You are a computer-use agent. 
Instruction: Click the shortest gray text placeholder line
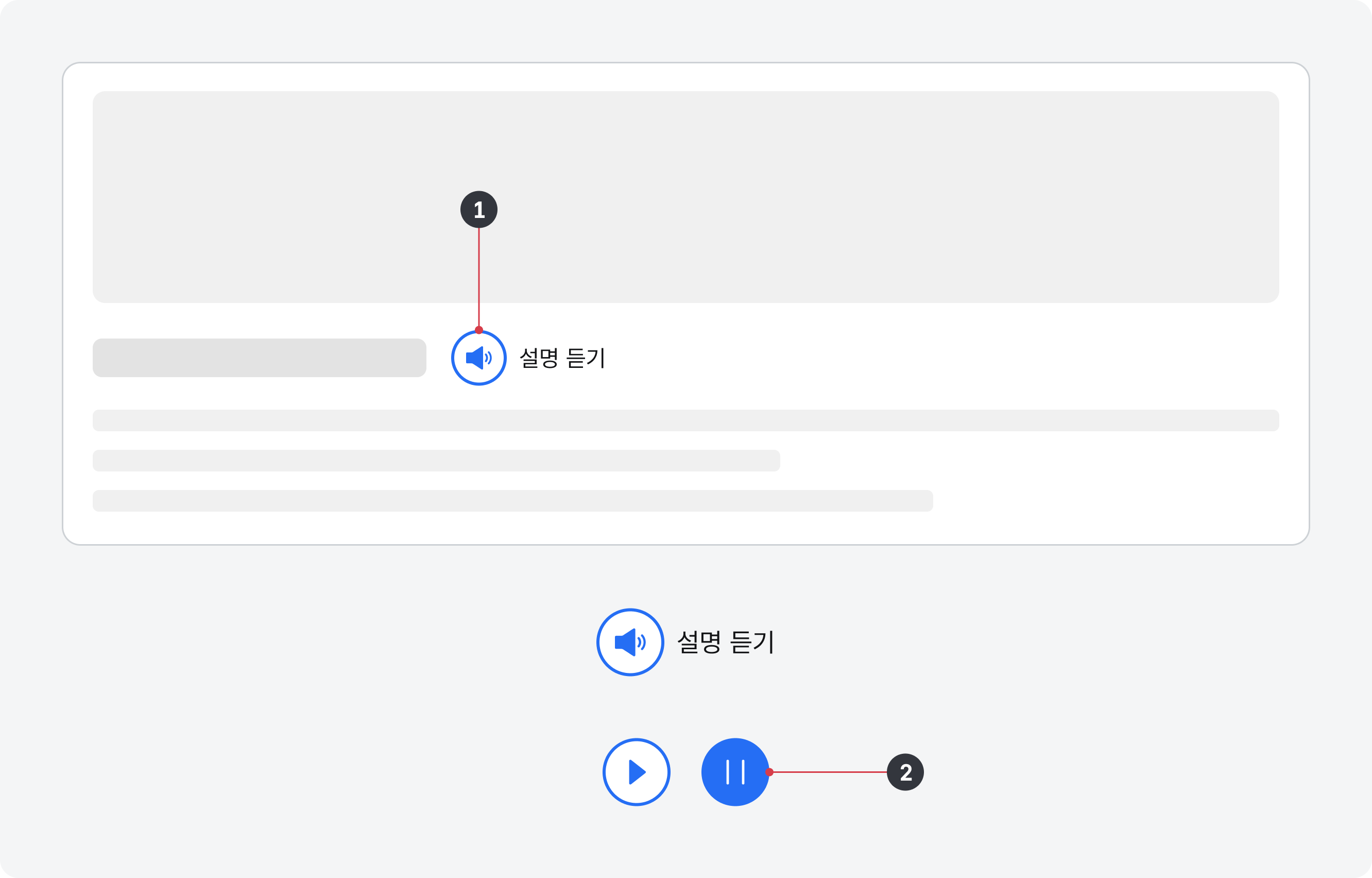click(436, 461)
